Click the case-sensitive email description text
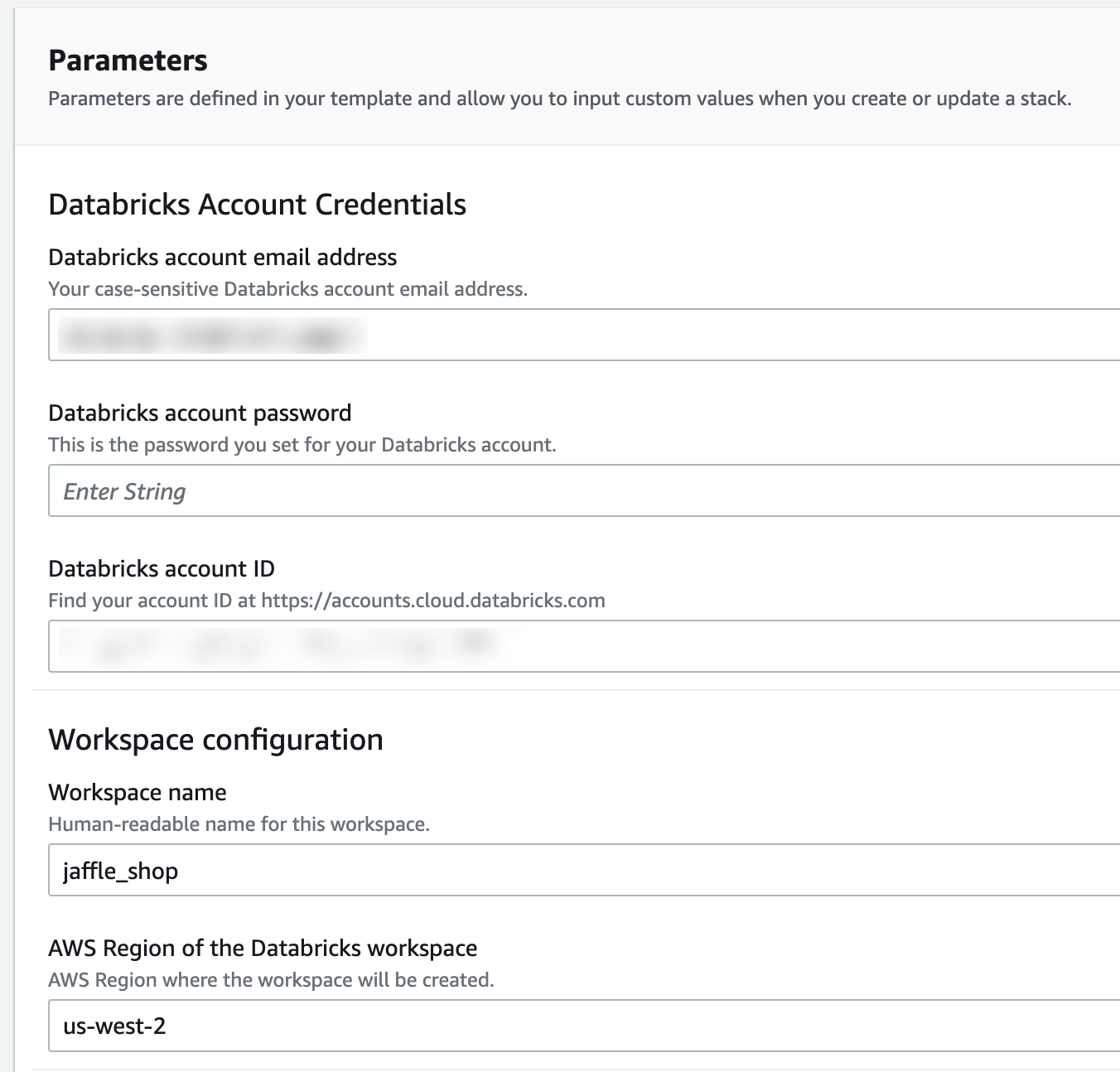Viewport: 1120px width, 1072px height. coord(287,289)
